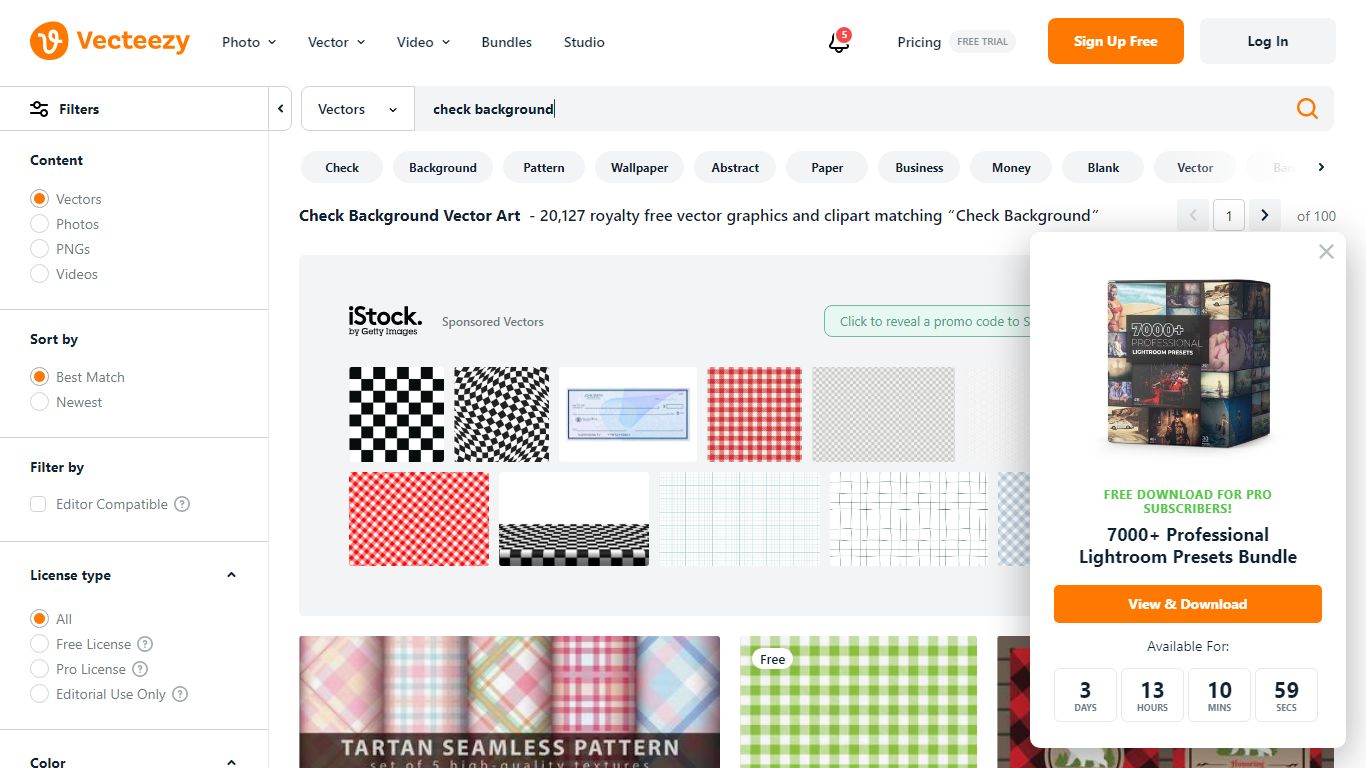This screenshot has width=1366, height=768.
Task: Click the check background search field
Action: click(850, 109)
